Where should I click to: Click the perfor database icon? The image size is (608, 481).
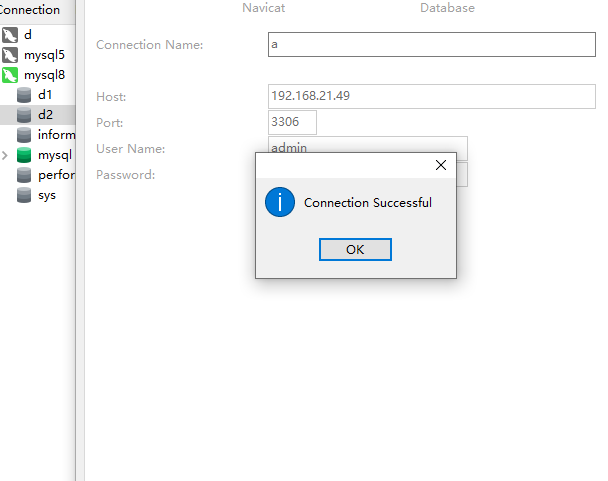[x=24, y=175]
